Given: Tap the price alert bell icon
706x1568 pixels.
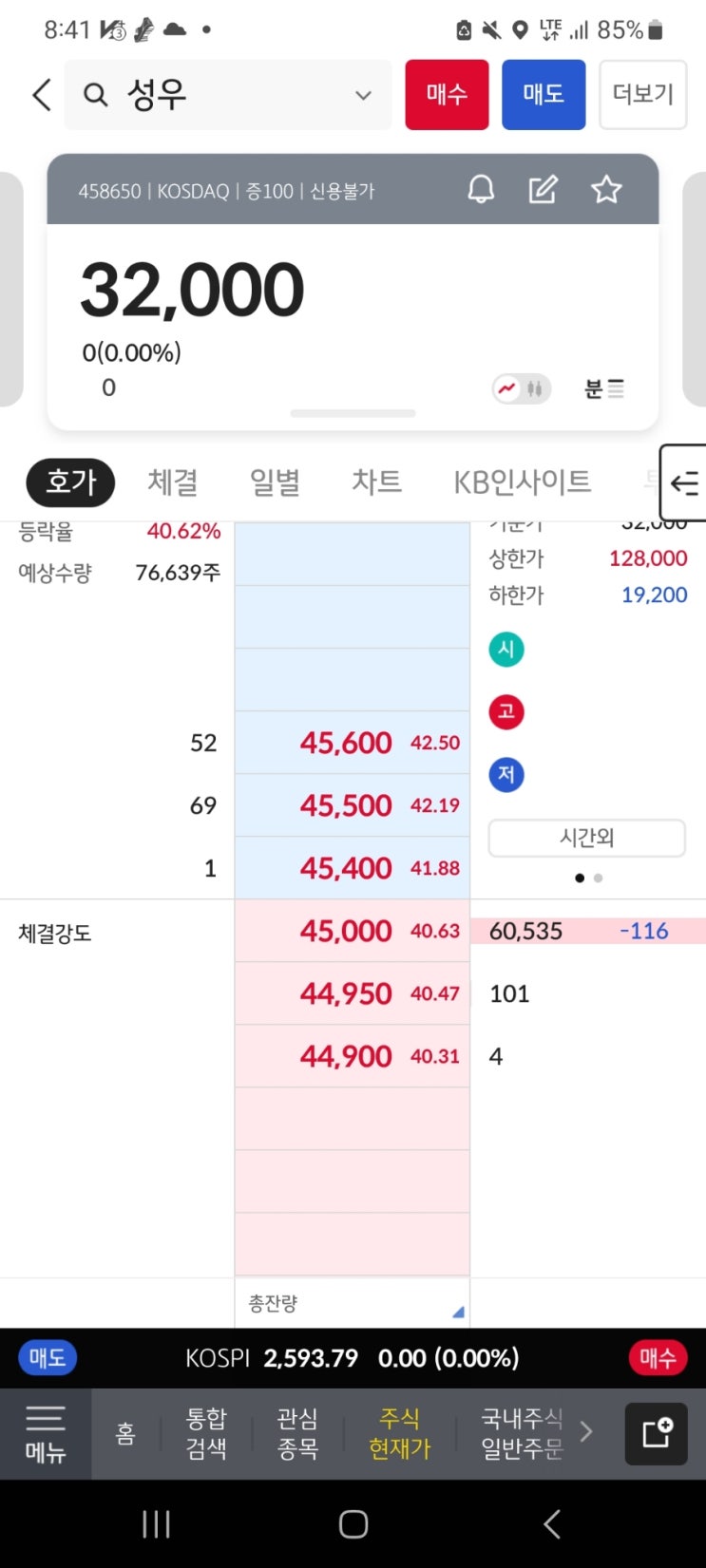Looking at the screenshot, I should coord(481,190).
